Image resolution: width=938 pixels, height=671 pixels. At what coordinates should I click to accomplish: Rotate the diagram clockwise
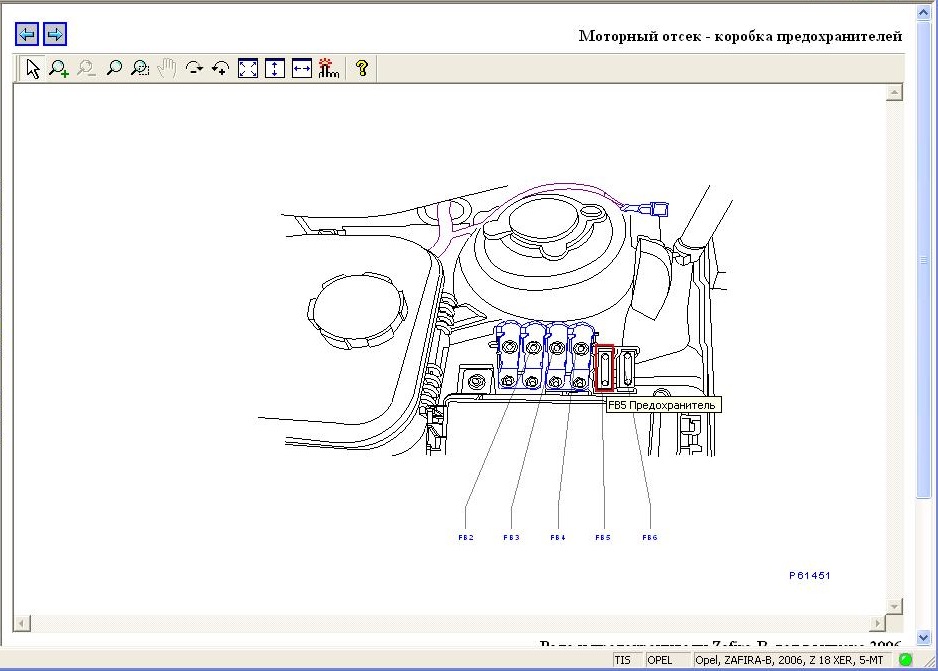195,68
